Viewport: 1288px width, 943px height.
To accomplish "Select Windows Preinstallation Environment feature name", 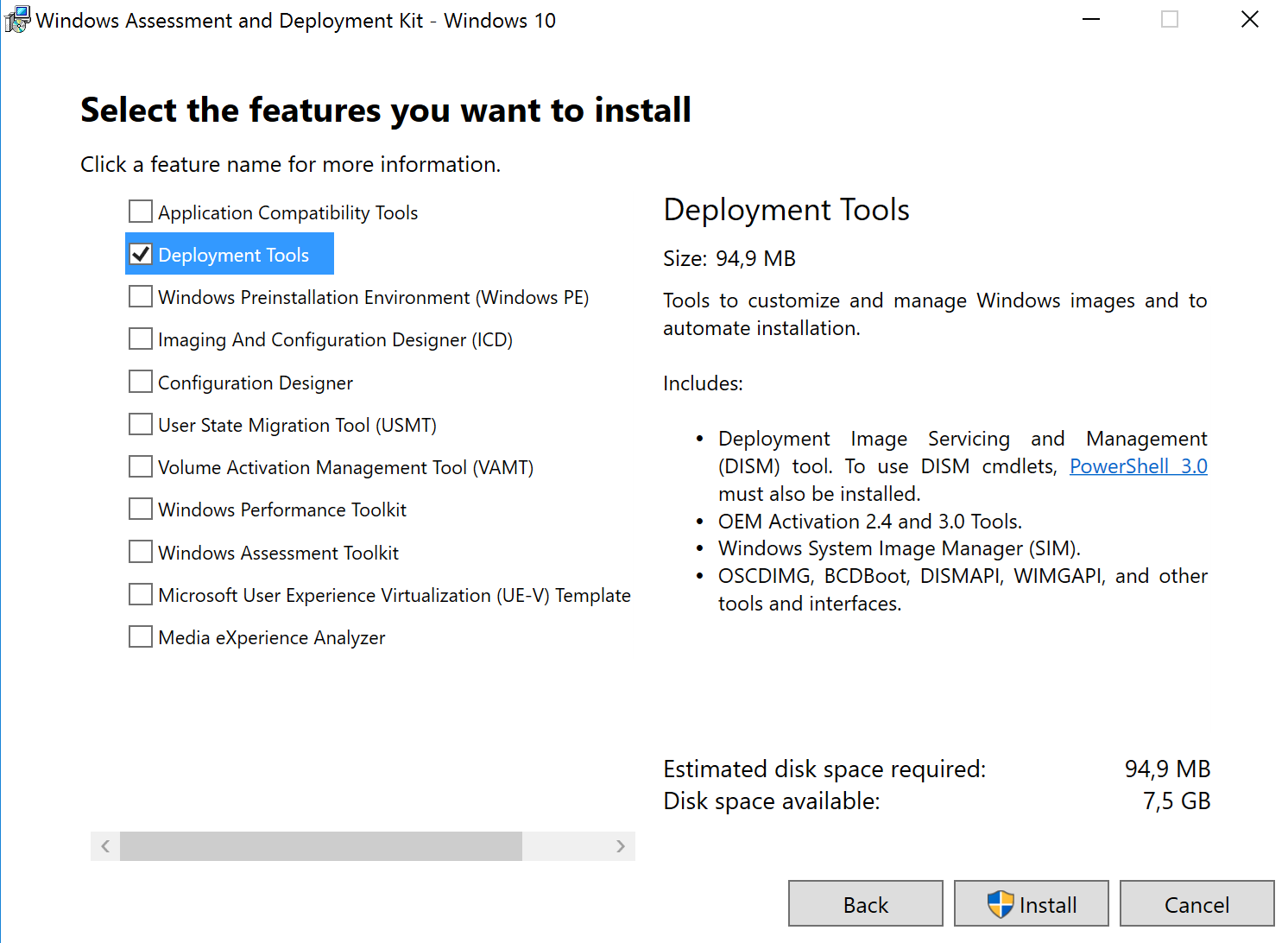I will (x=374, y=297).
